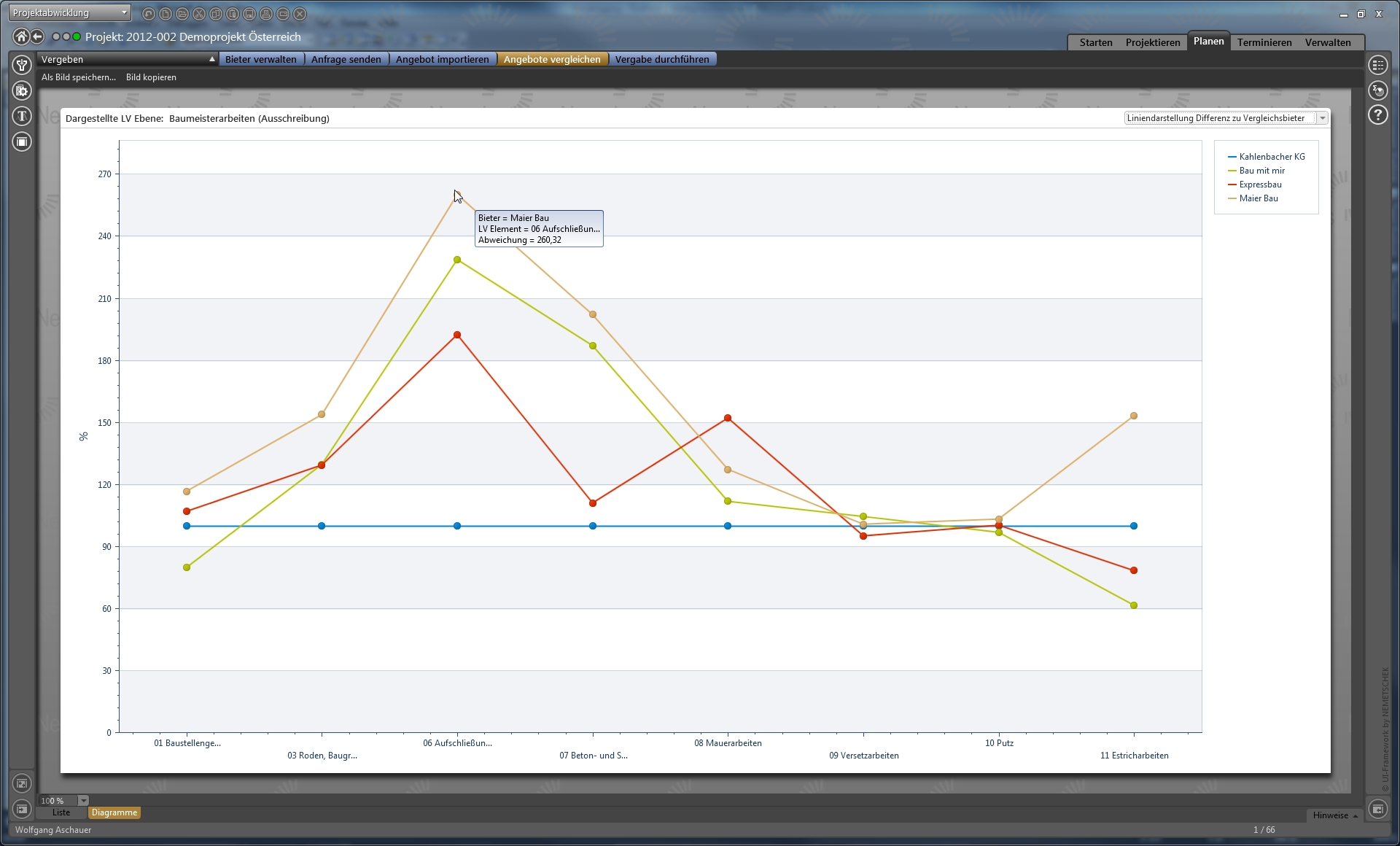Open the filter funnel sidebar icon
Screen dimensions: 1400x846
[22, 65]
